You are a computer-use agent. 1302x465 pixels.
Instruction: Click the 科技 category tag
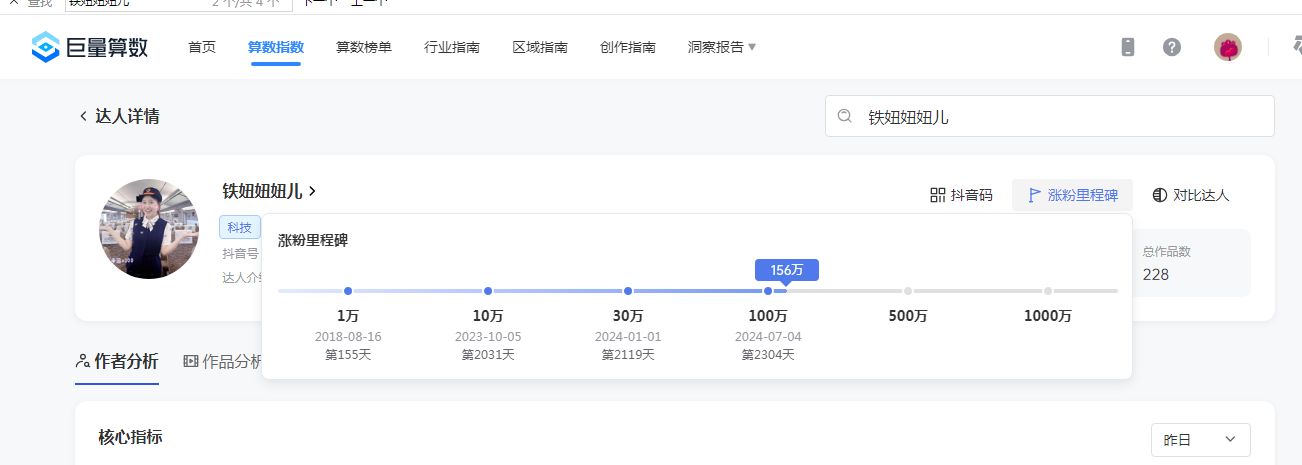pos(240,227)
